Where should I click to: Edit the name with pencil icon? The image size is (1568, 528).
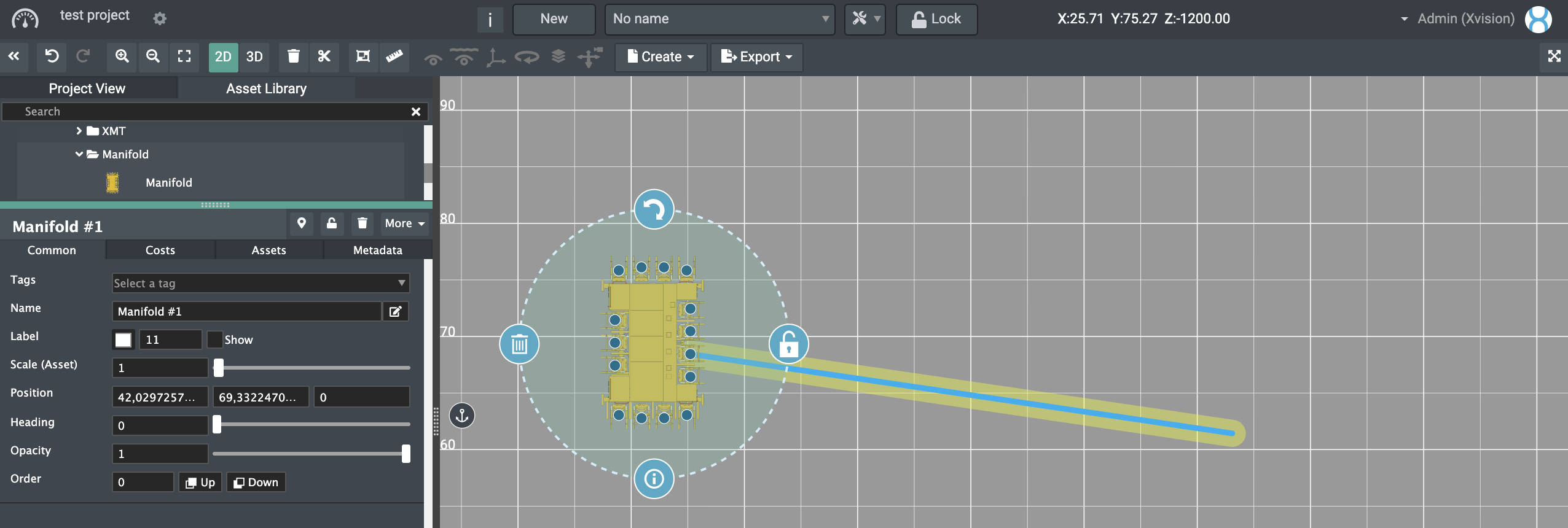pos(395,311)
